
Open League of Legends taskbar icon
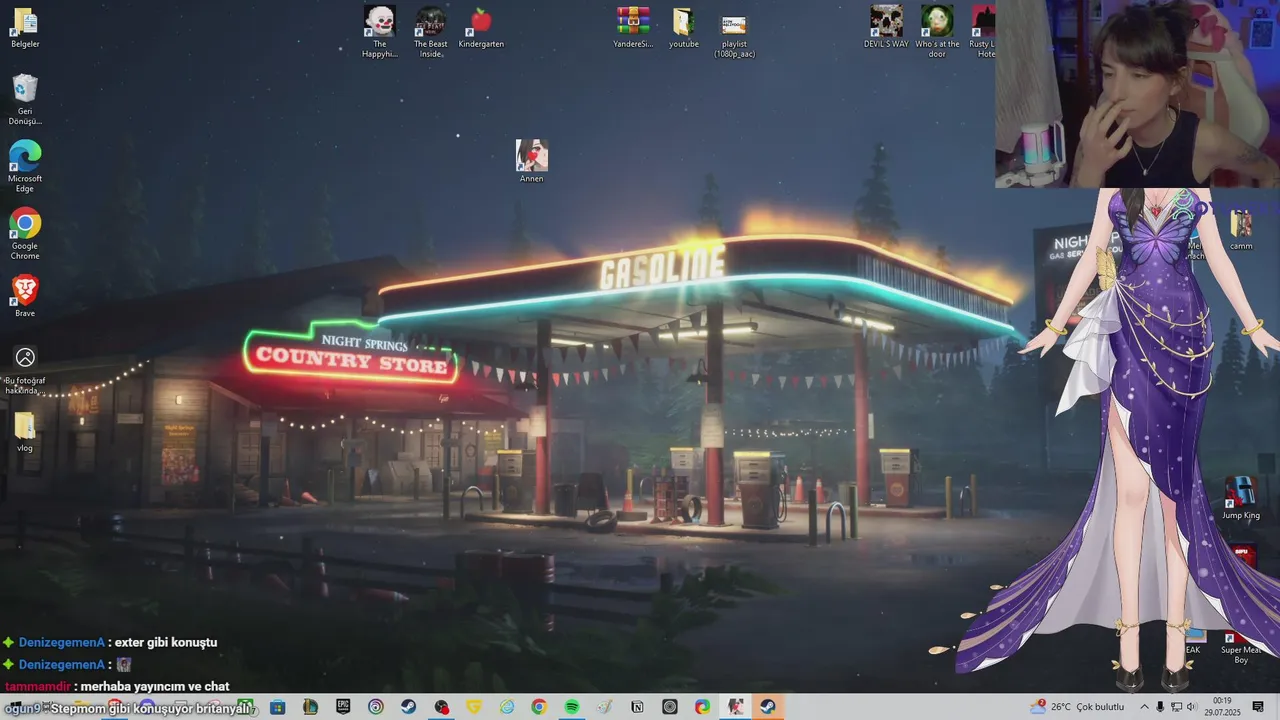click(310, 707)
